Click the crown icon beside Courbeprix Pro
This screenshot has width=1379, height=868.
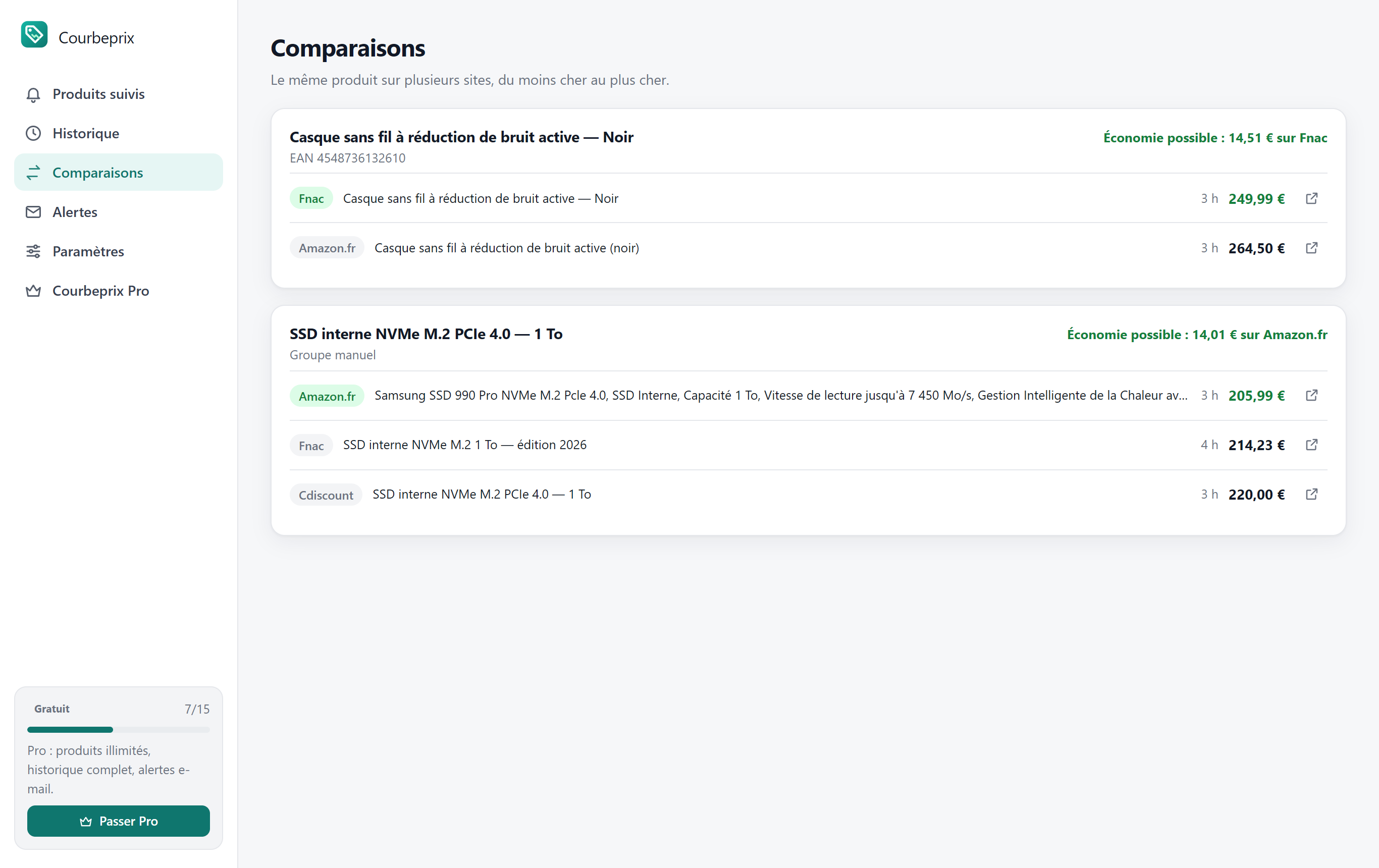(x=33, y=291)
